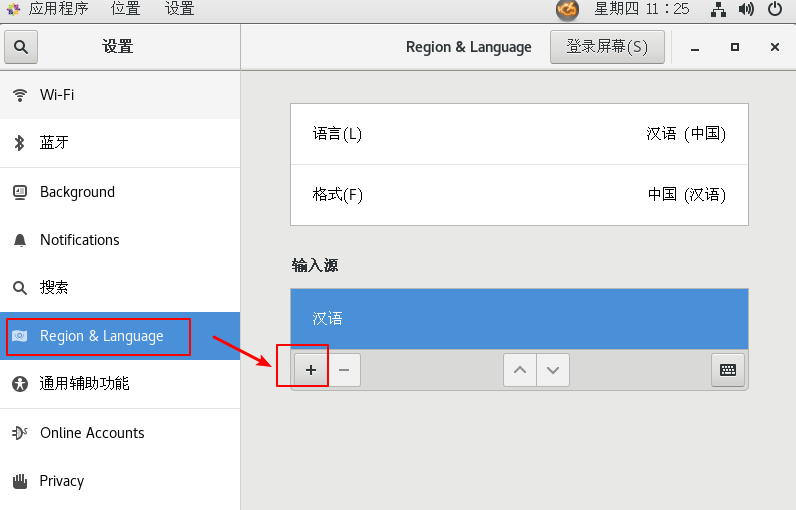The height and width of the screenshot is (510, 796).
Task: Open the network status icon in top bar
Action: coord(718,9)
